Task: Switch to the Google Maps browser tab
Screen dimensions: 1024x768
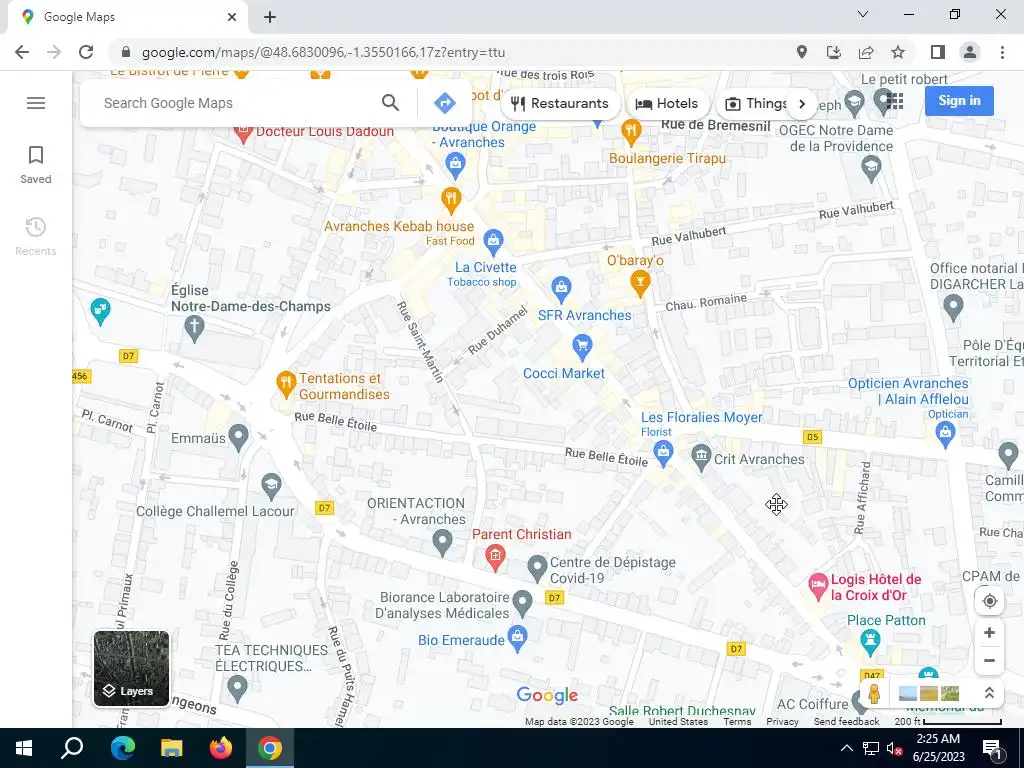Action: pyautogui.click(x=127, y=17)
